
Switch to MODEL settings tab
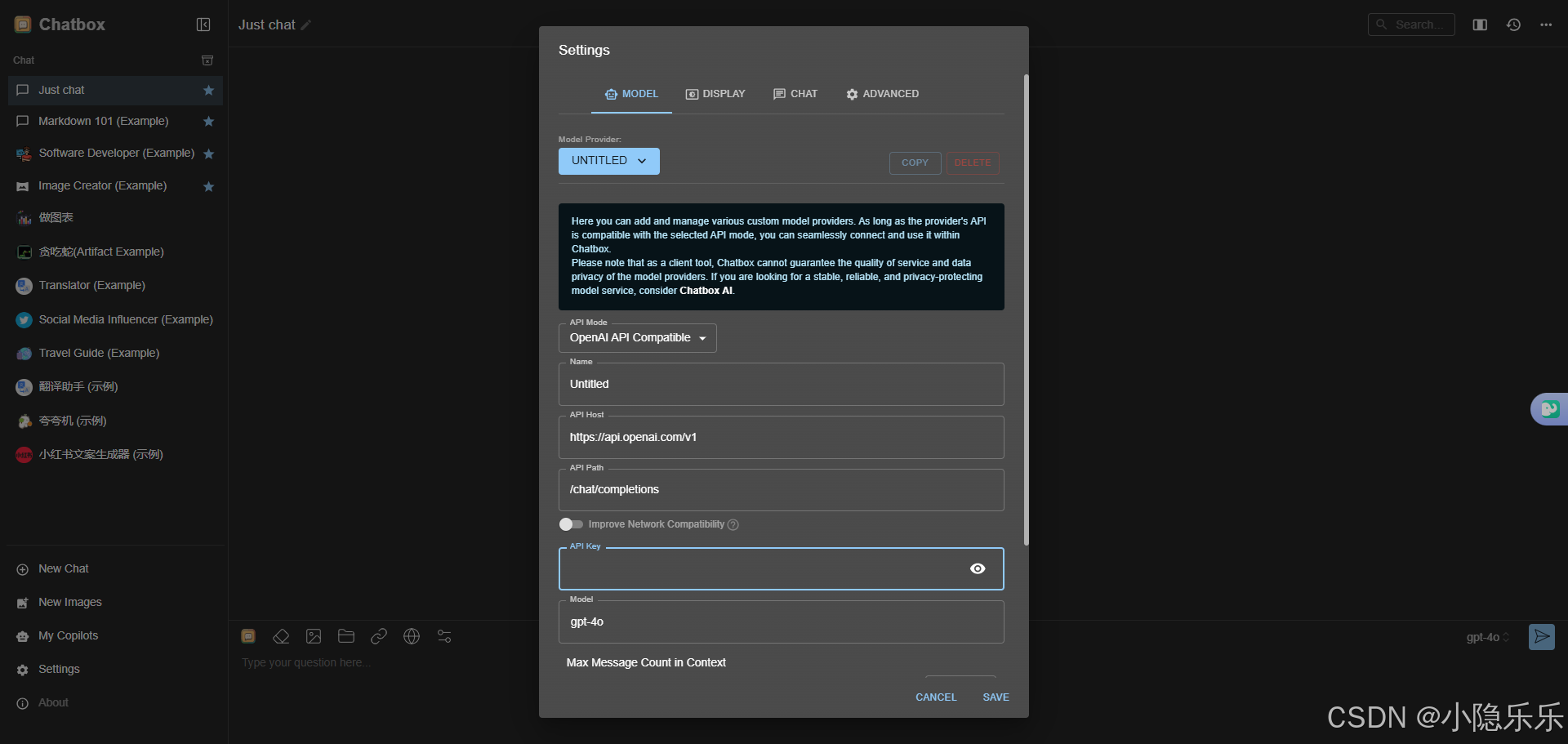pyautogui.click(x=631, y=94)
